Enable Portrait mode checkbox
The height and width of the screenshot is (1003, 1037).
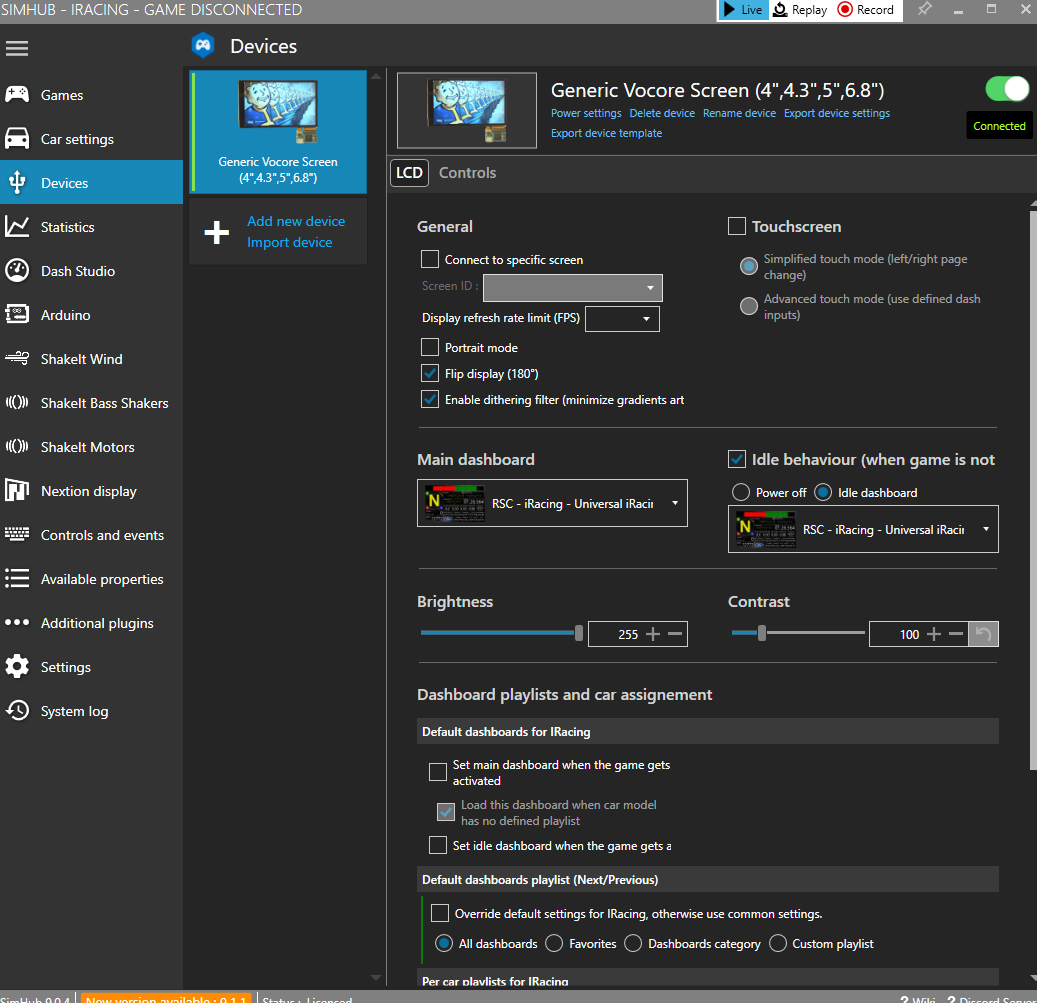(430, 347)
